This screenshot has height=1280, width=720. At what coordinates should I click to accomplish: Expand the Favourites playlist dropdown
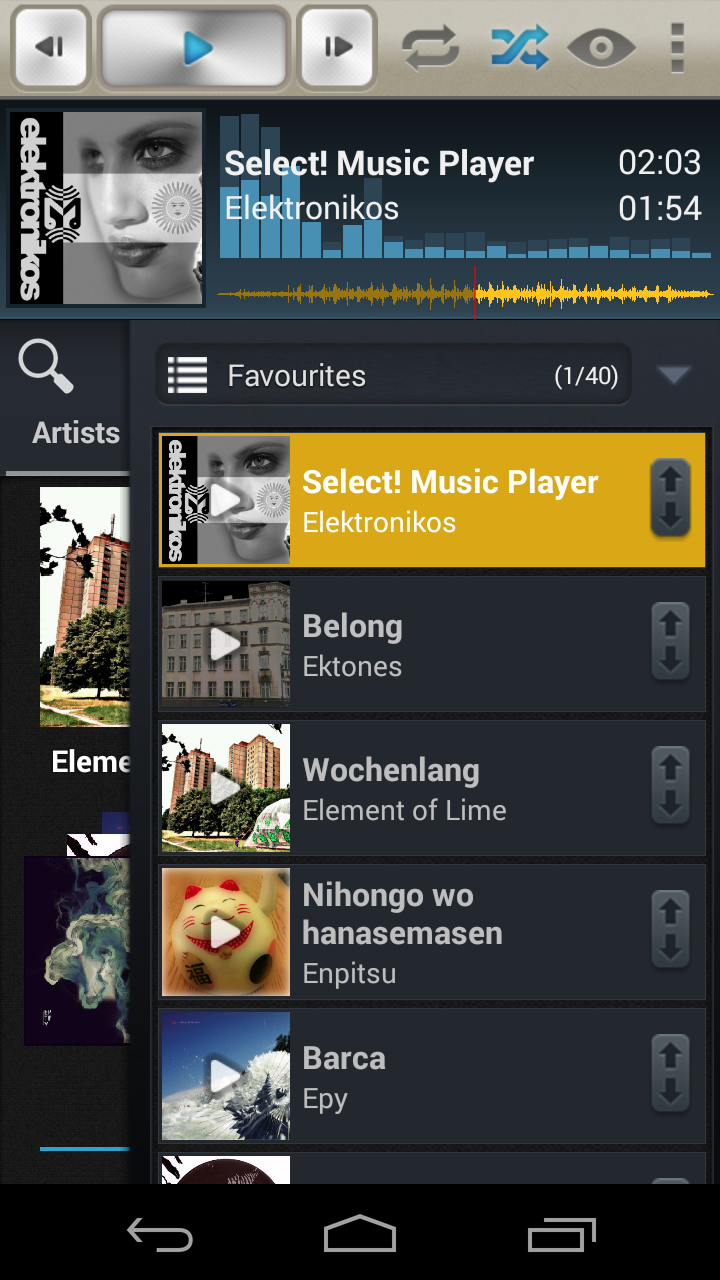pos(393,376)
